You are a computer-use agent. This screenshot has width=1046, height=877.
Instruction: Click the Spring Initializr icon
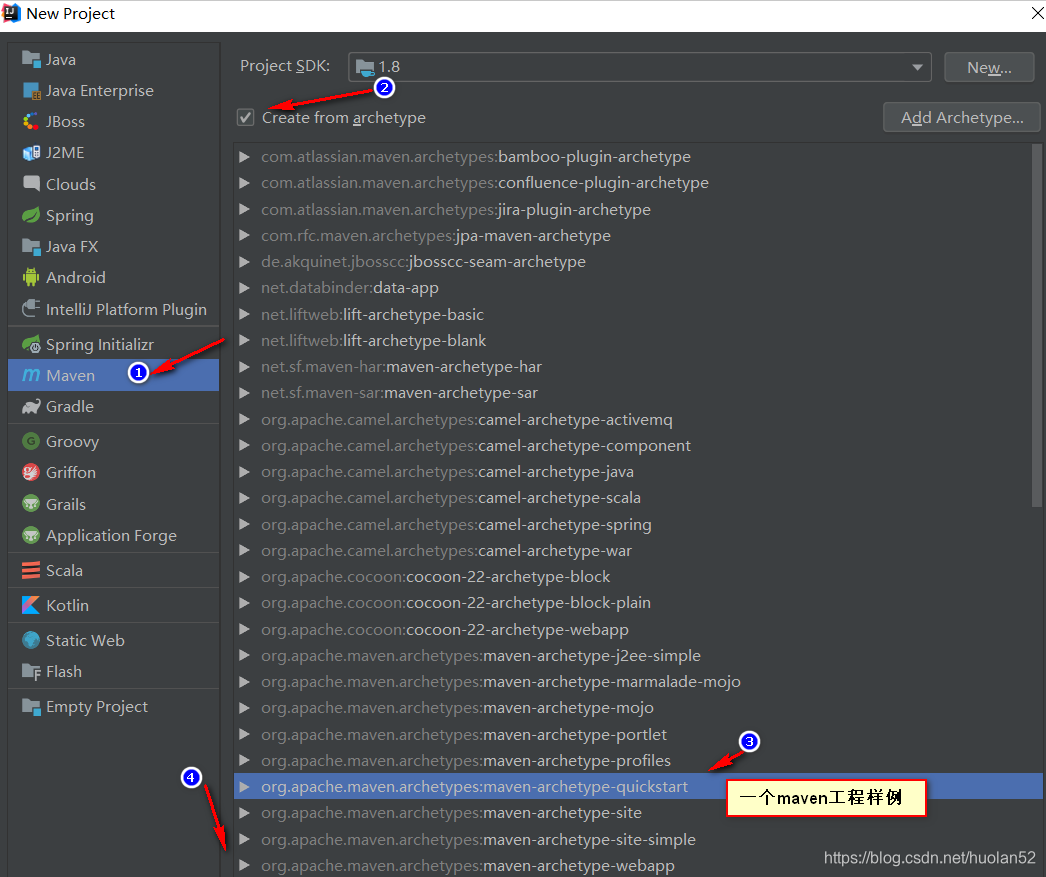(x=31, y=344)
